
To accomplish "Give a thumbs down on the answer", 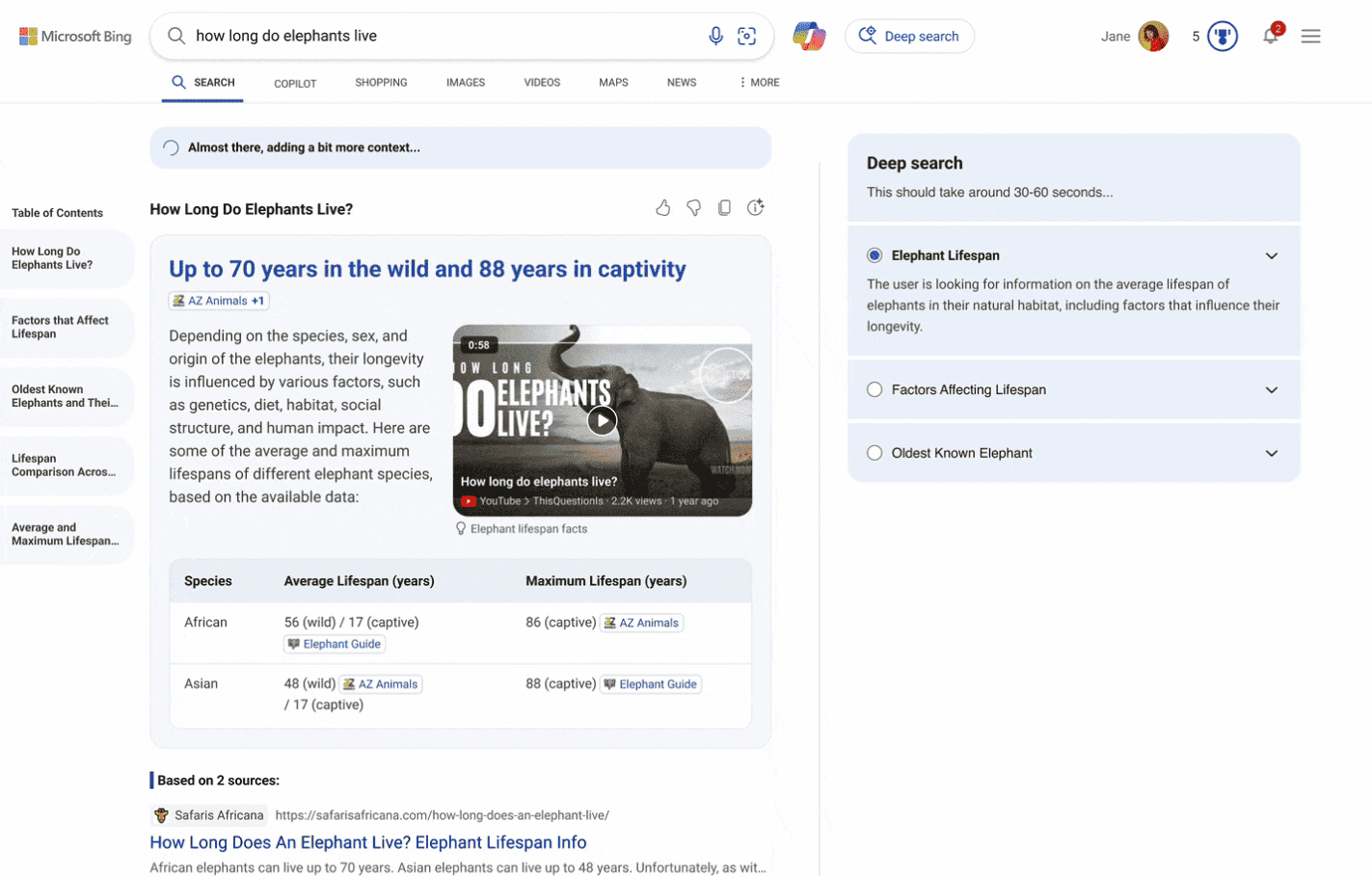I will pyautogui.click(x=693, y=206).
